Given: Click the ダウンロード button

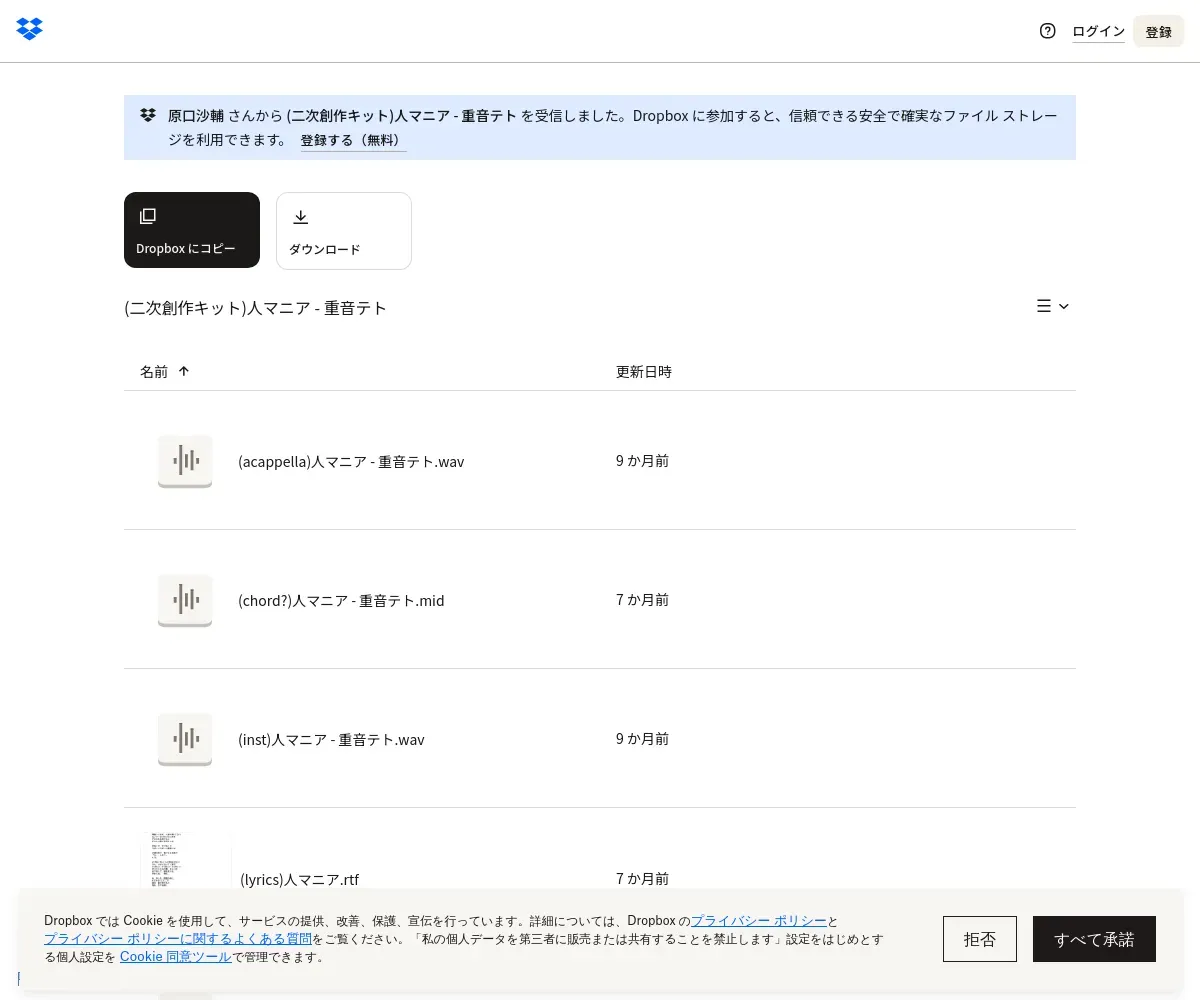Looking at the screenshot, I should (x=344, y=231).
